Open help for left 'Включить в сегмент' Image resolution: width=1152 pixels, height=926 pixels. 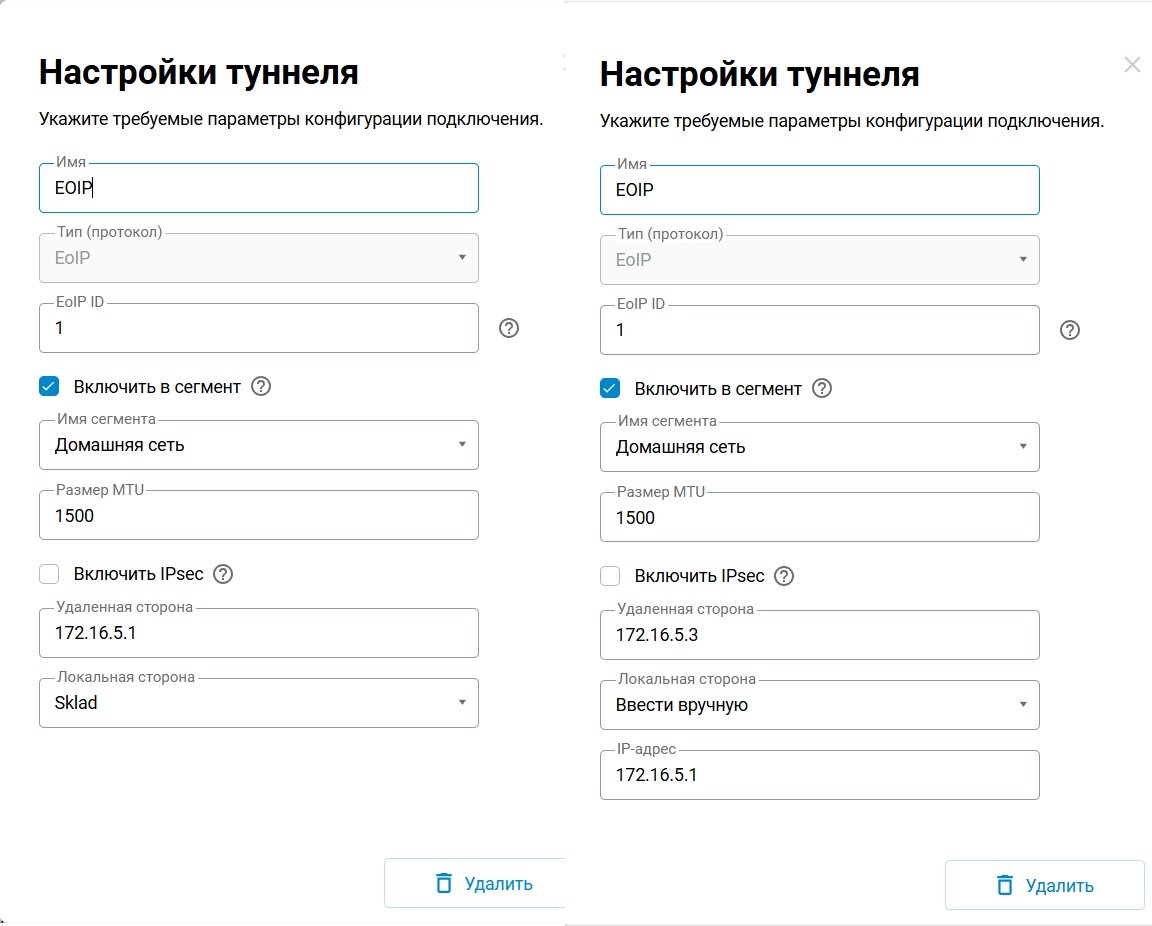point(261,386)
